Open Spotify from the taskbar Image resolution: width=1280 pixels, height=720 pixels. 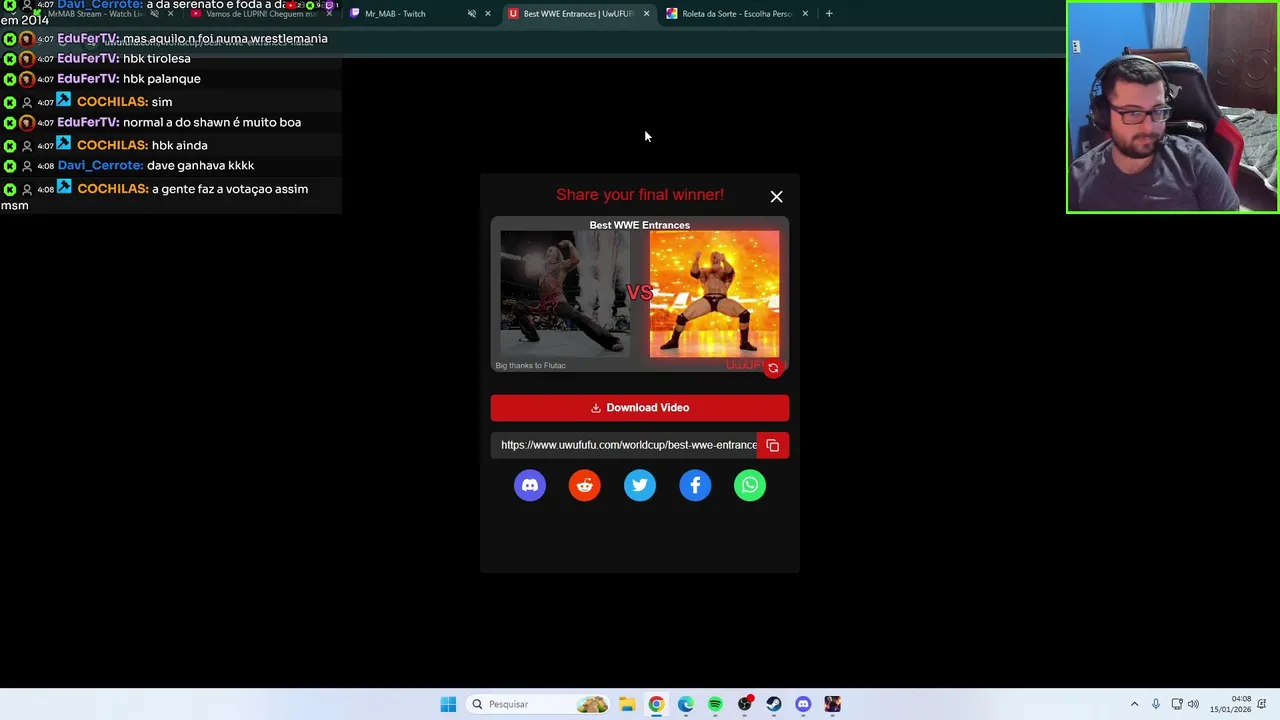(x=715, y=704)
